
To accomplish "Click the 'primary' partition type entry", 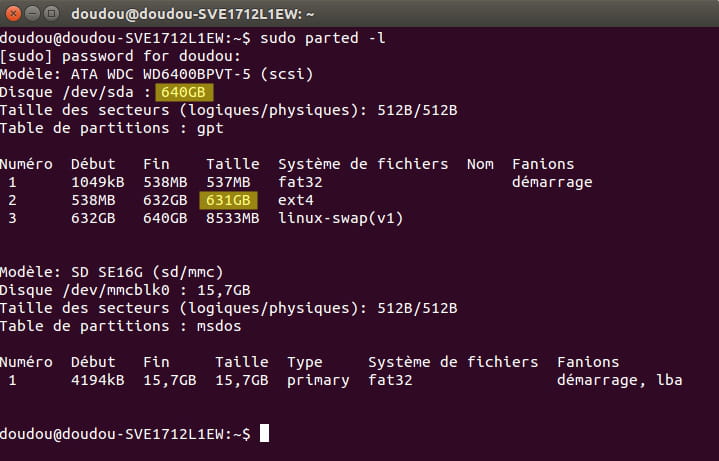I will (318, 381).
